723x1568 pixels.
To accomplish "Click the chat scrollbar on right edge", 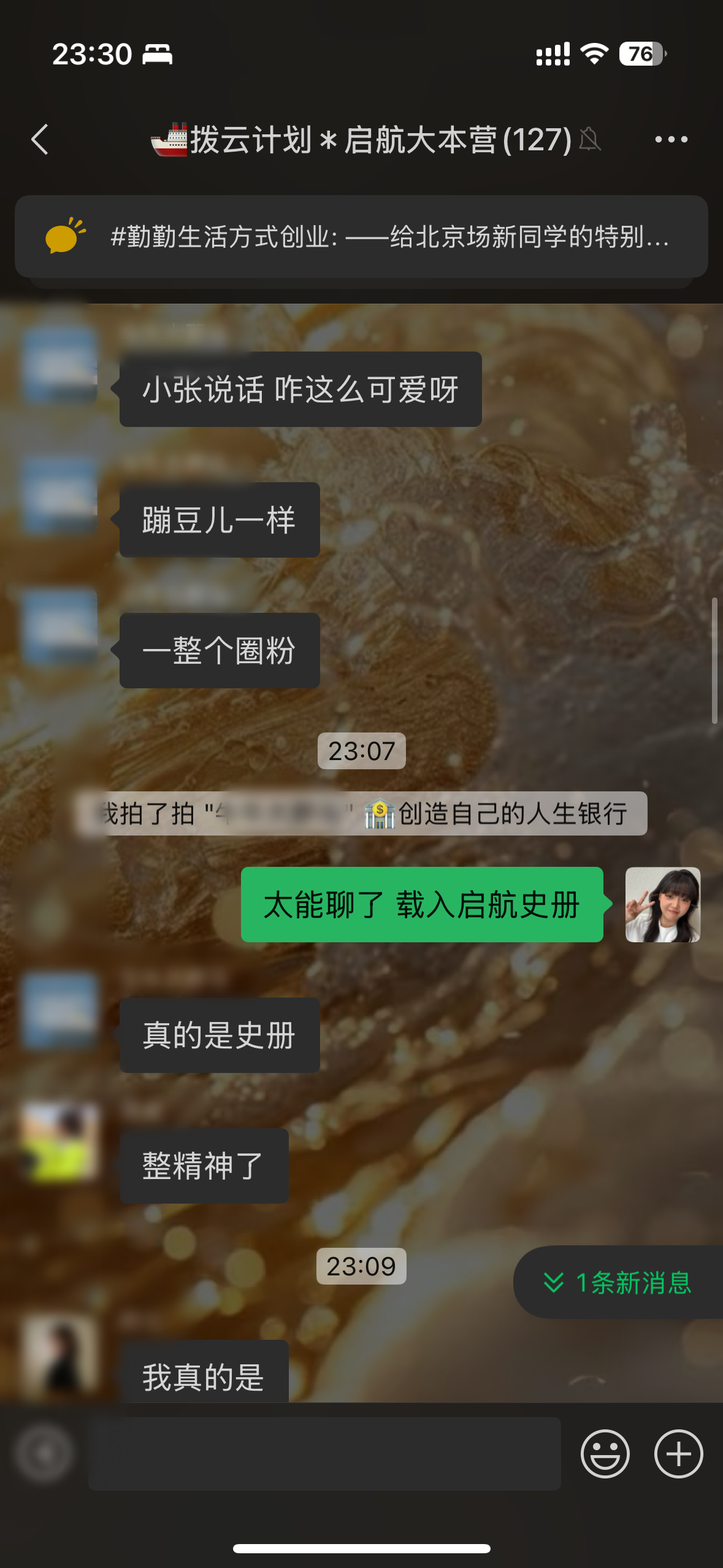I will pos(714,660).
